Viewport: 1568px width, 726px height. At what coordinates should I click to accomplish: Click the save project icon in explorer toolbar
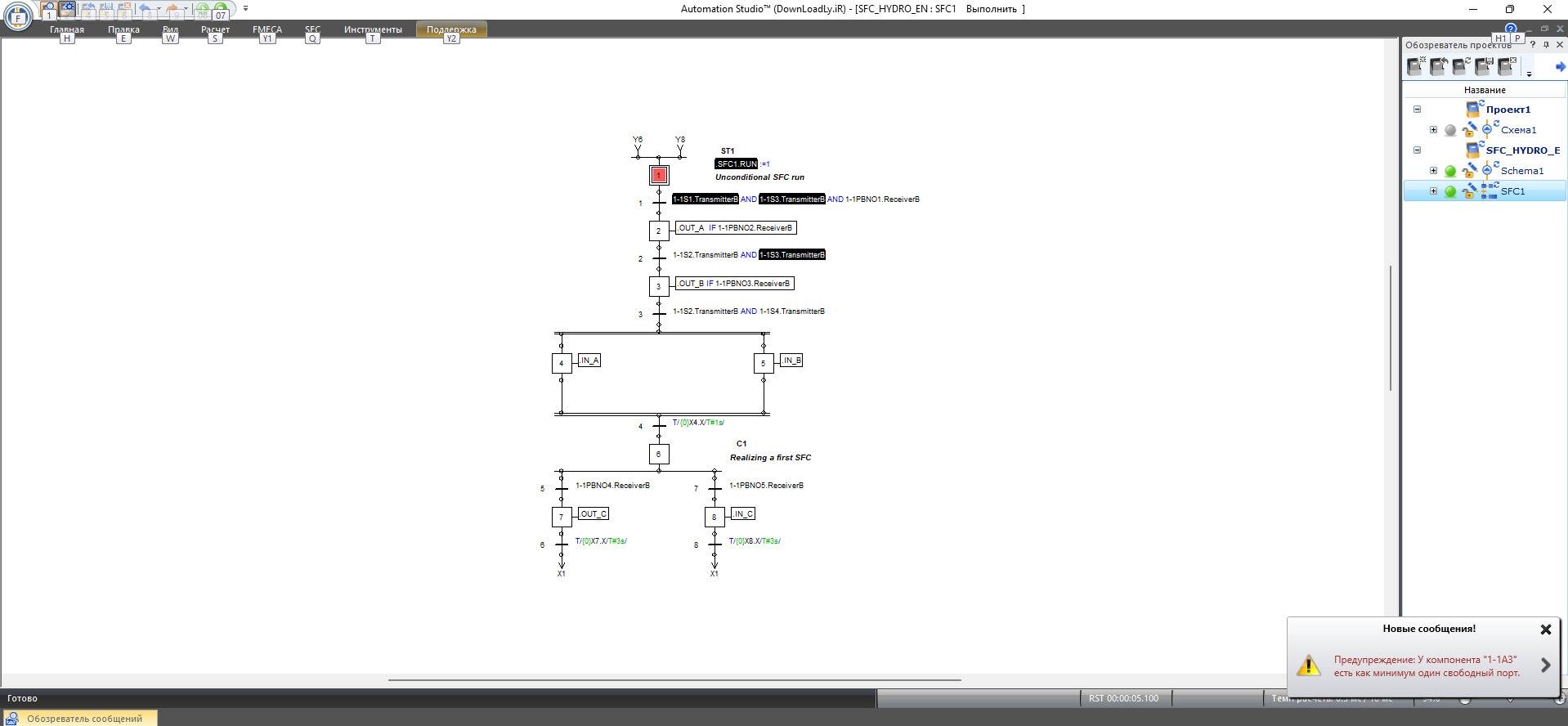tap(1484, 66)
